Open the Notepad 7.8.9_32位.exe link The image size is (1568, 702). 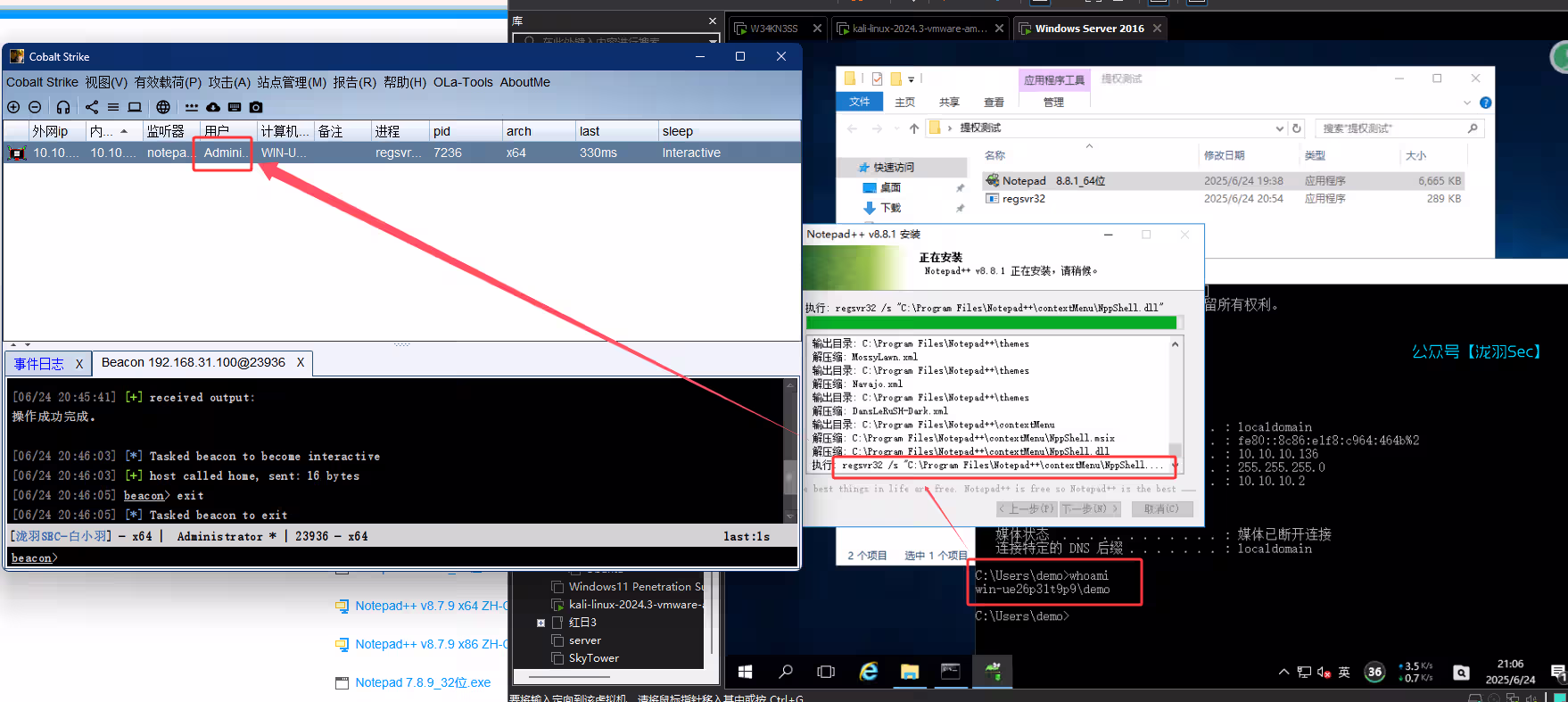point(423,682)
